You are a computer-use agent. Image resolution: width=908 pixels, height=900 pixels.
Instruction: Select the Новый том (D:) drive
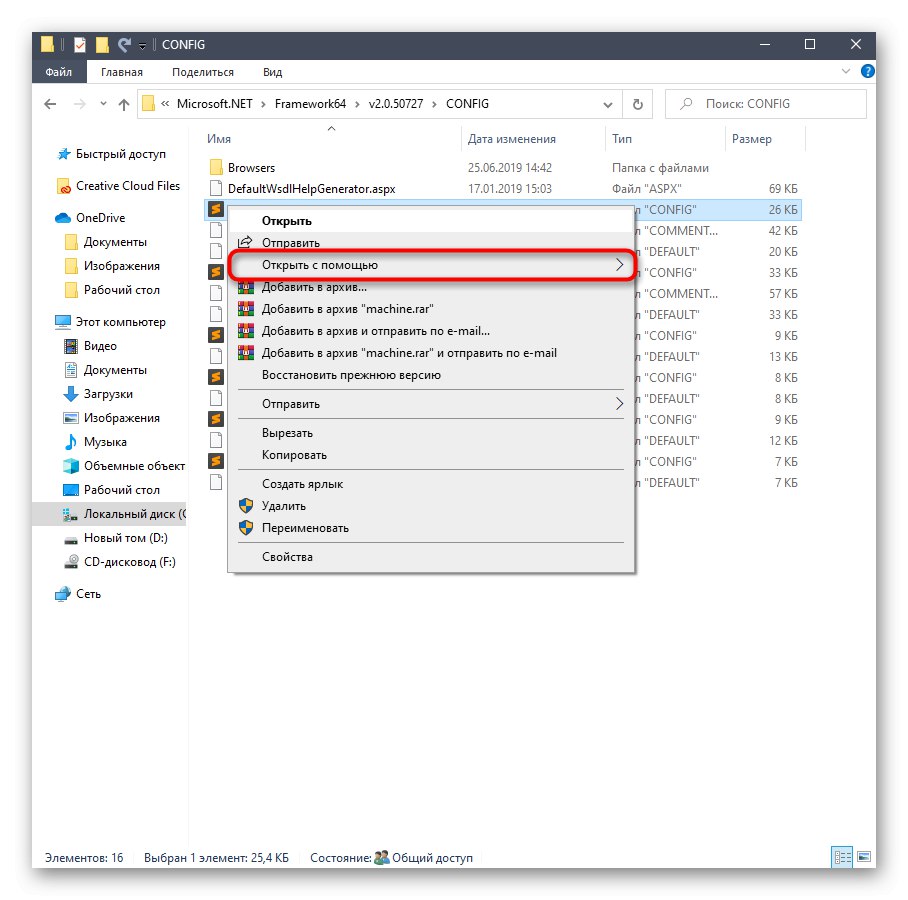pos(125,538)
